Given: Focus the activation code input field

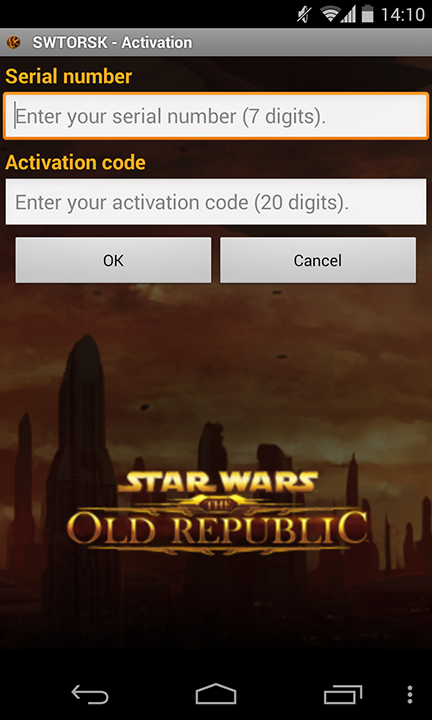Looking at the screenshot, I should coord(216,202).
